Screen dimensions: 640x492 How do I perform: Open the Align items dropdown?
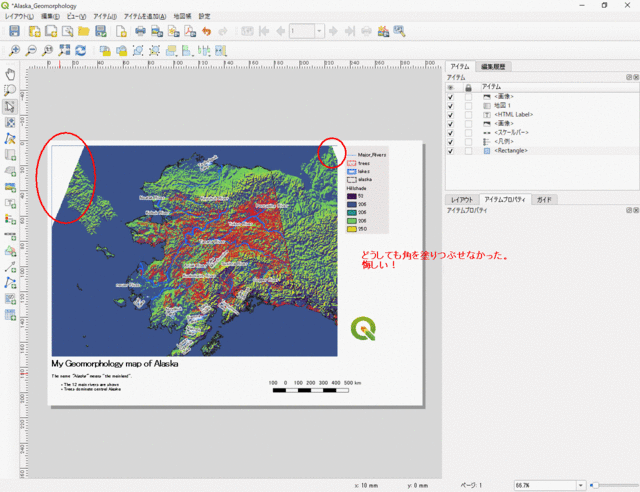point(187,51)
